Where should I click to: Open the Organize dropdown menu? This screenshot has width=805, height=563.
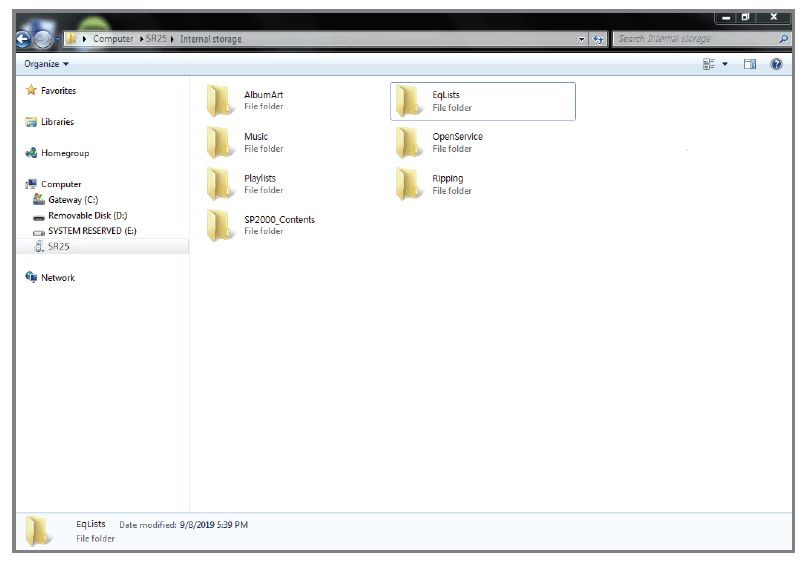tap(47, 64)
